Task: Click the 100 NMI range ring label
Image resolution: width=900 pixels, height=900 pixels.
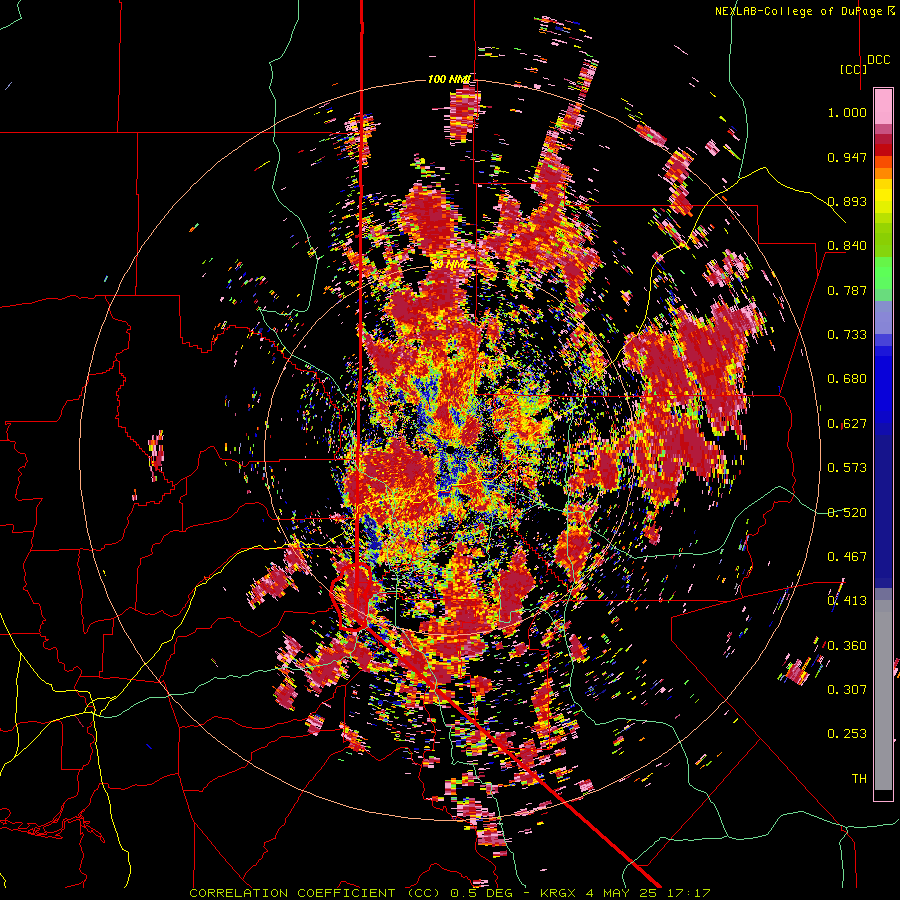Action: (449, 79)
